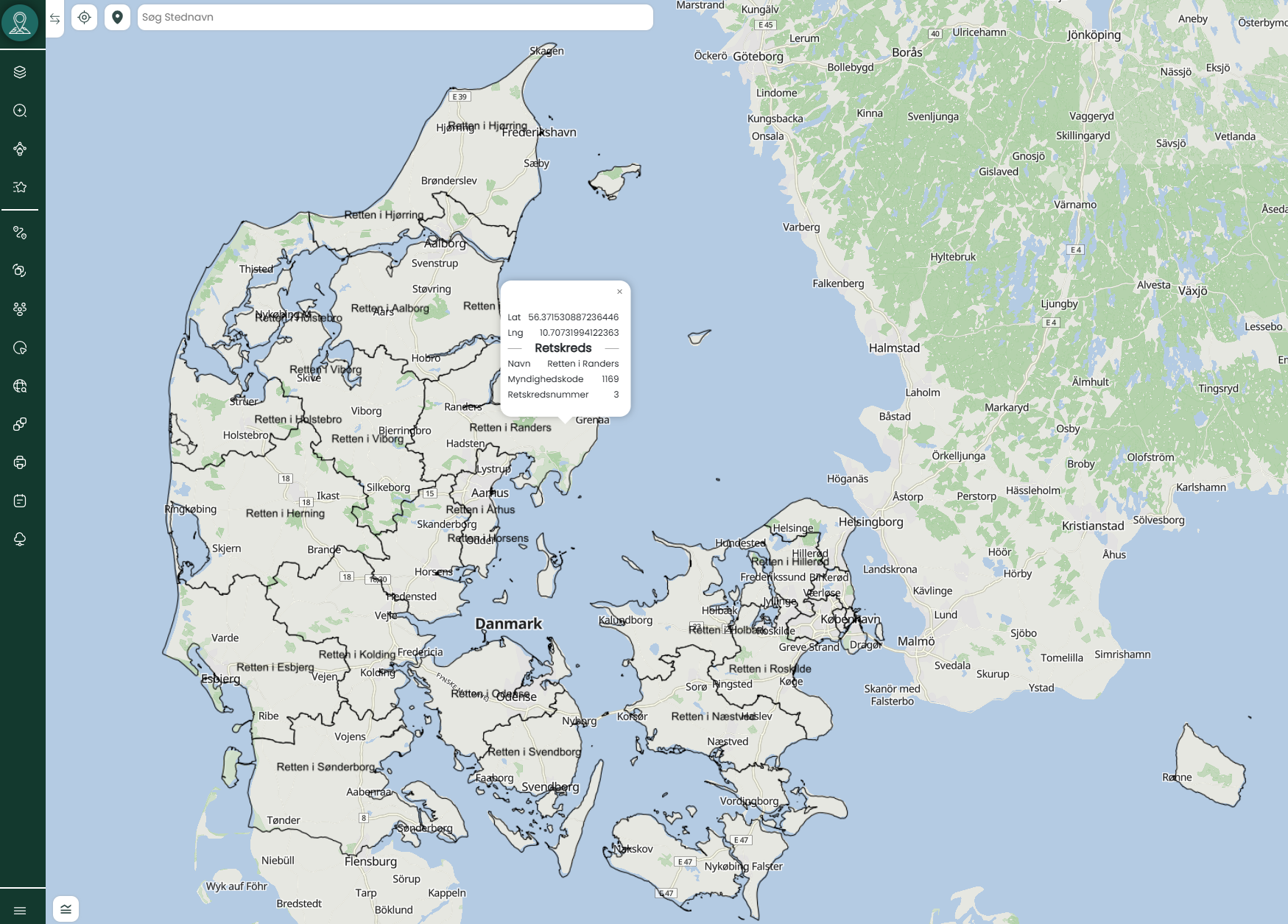Screen dimensions: 1288x924
Task: Open the route between two pins tool
Action: 20,233
